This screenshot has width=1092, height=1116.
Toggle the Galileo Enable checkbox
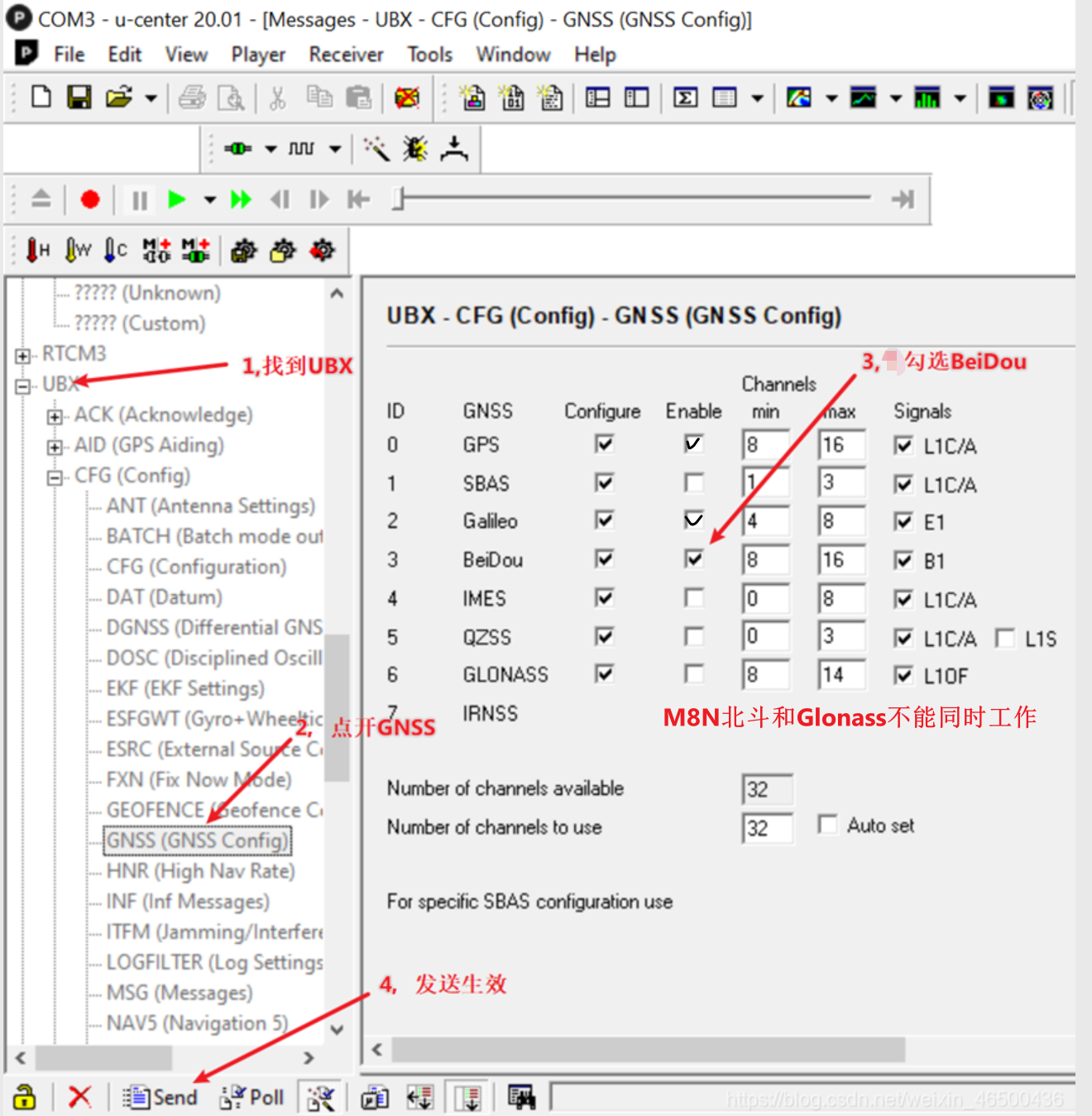click(694, 520)
